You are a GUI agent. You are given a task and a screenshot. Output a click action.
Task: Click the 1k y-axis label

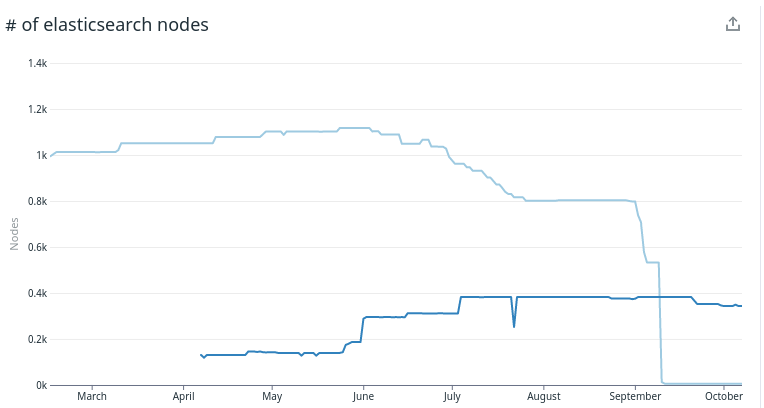pyautogui.click(x=41, y=155)
